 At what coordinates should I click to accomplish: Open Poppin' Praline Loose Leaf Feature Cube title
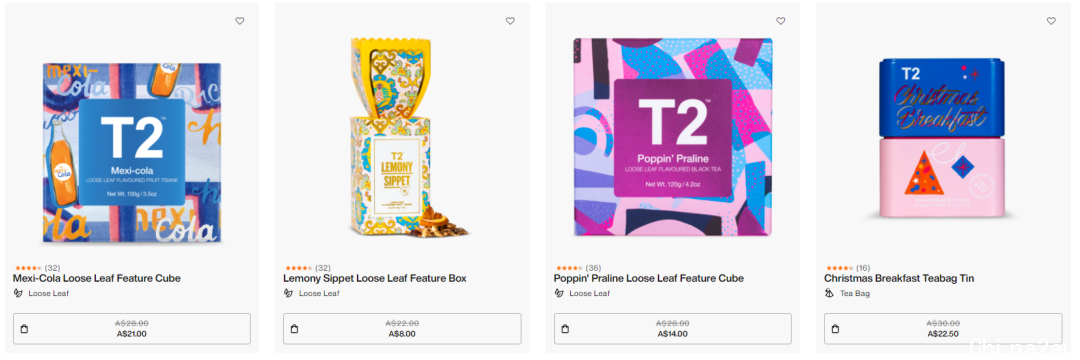[649, 279]
